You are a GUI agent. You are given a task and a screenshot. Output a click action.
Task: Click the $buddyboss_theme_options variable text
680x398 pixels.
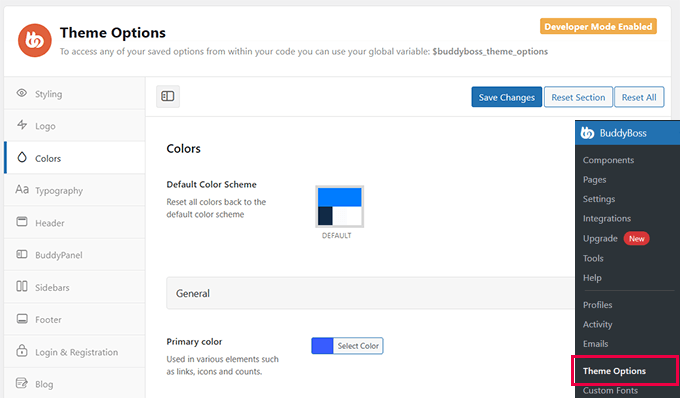490,52
